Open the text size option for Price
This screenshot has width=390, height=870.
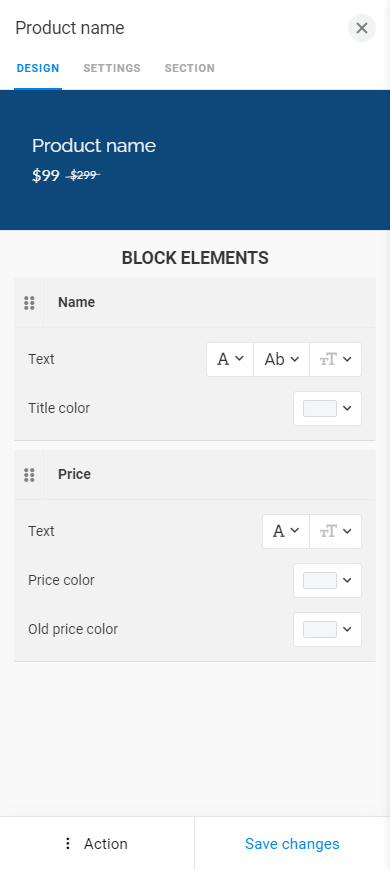(335, 532)
